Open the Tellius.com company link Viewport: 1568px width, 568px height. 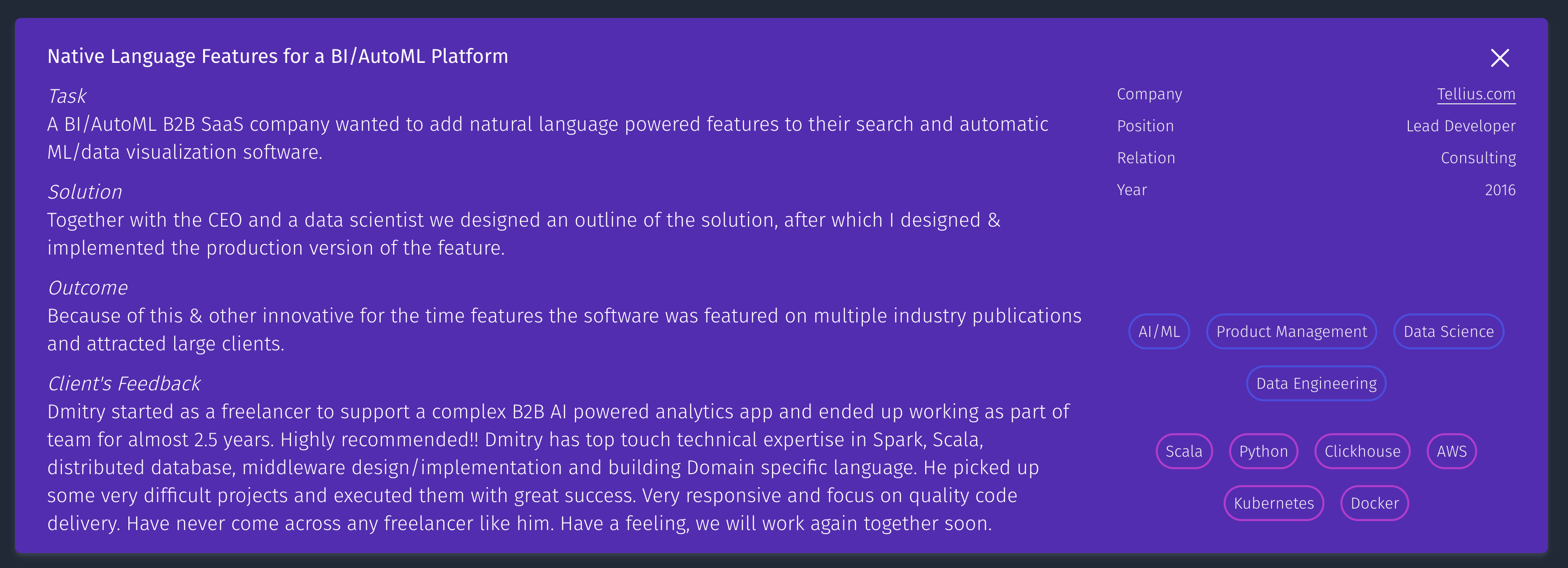click(x=1476, y=94)
